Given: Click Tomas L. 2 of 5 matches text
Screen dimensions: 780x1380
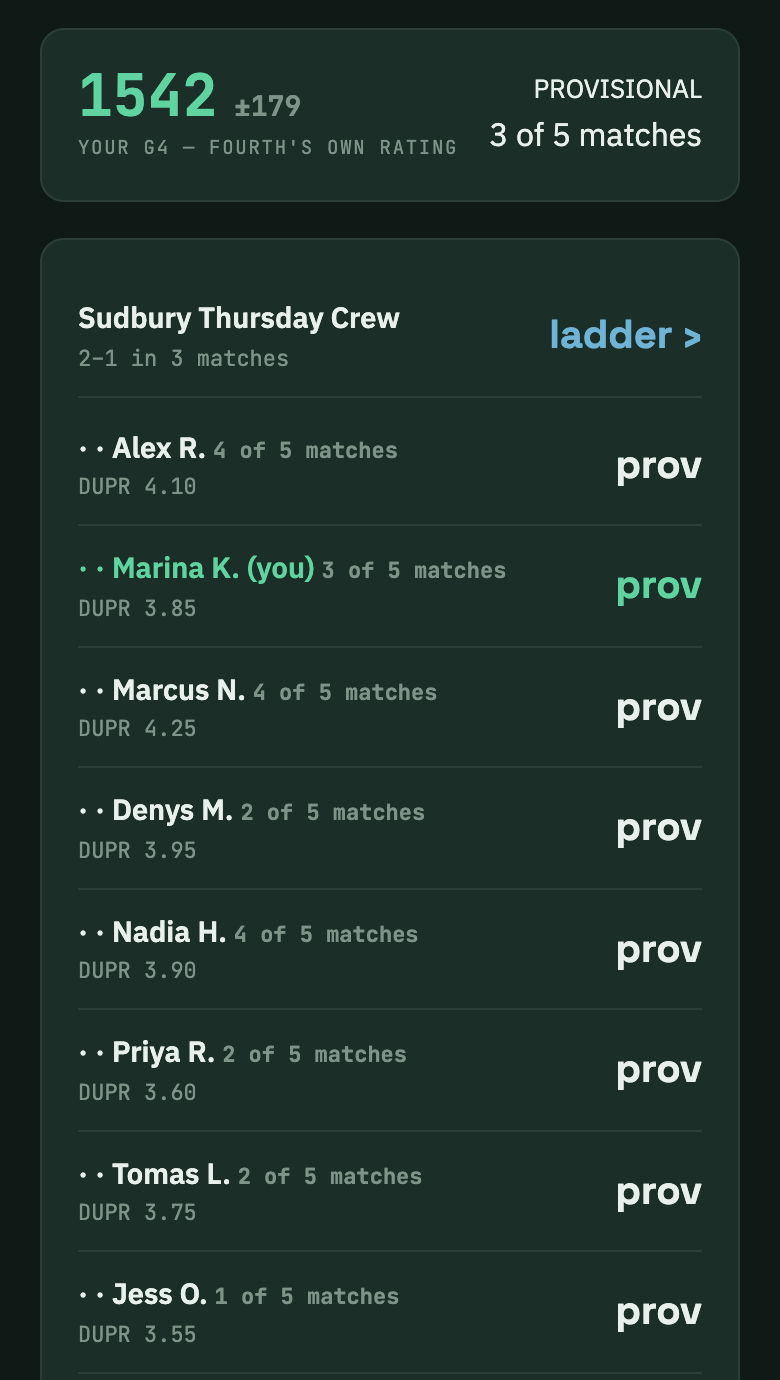Looking at the screenshot, I should (267, 1175).
